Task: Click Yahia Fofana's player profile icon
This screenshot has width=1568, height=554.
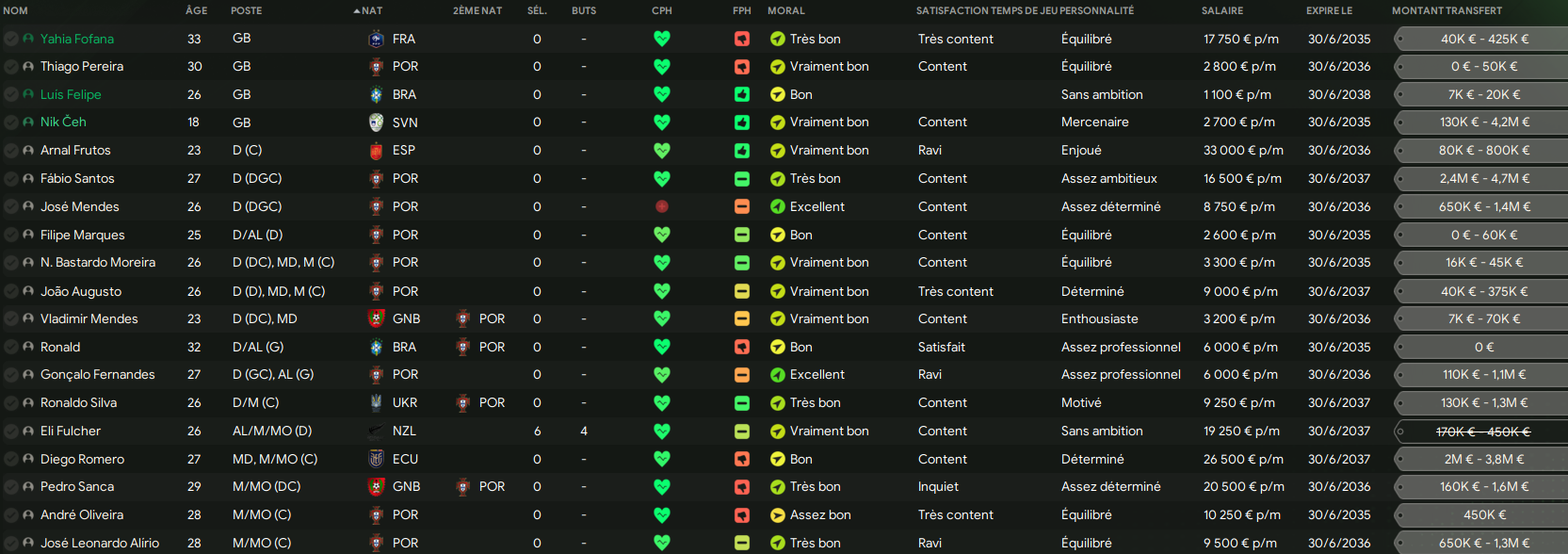Action: click(x=28, y=39)
